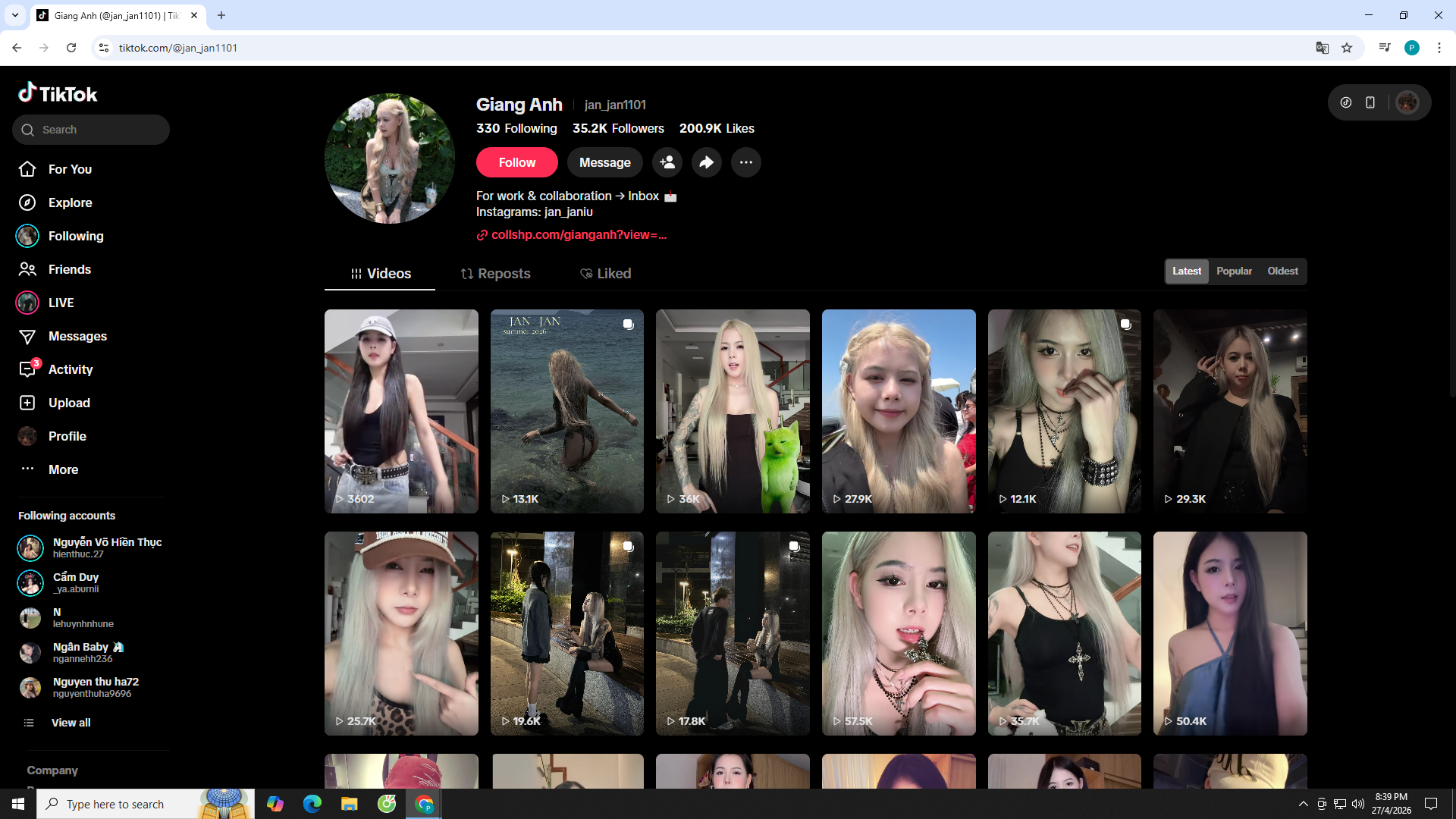
Task: Open Windows Start menu
Action: point(18,804)
